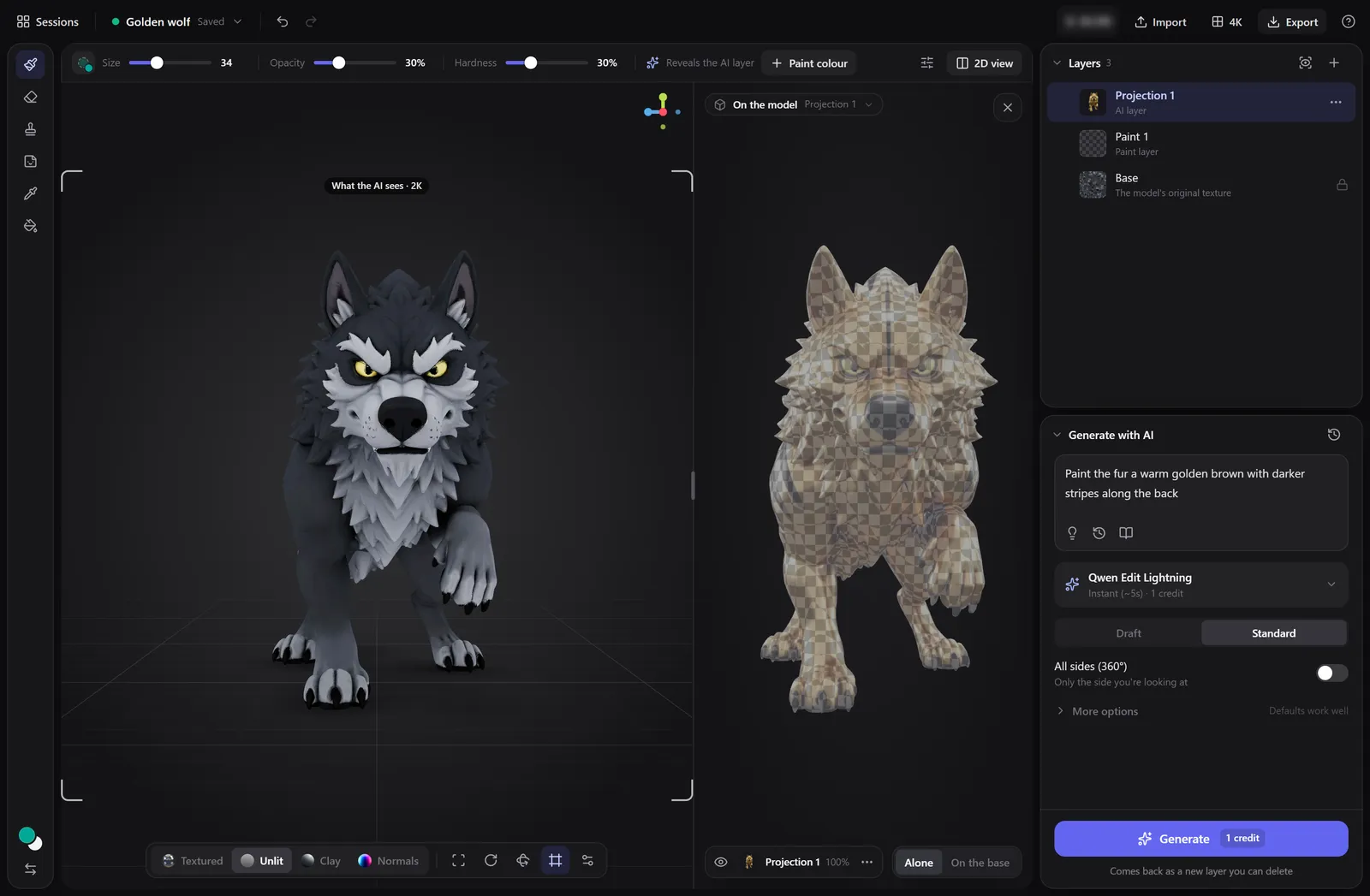
Task: Click the prompt ideas lightbulb icon
Action: pos(1072,533)
